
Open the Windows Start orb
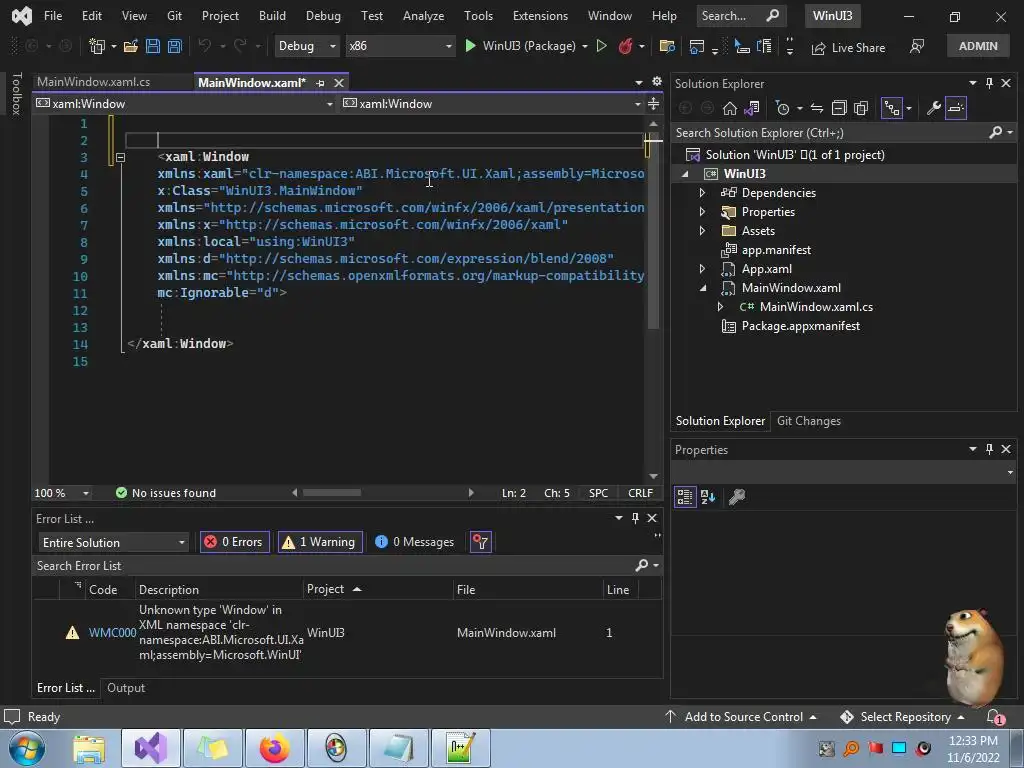click(27, 749)
